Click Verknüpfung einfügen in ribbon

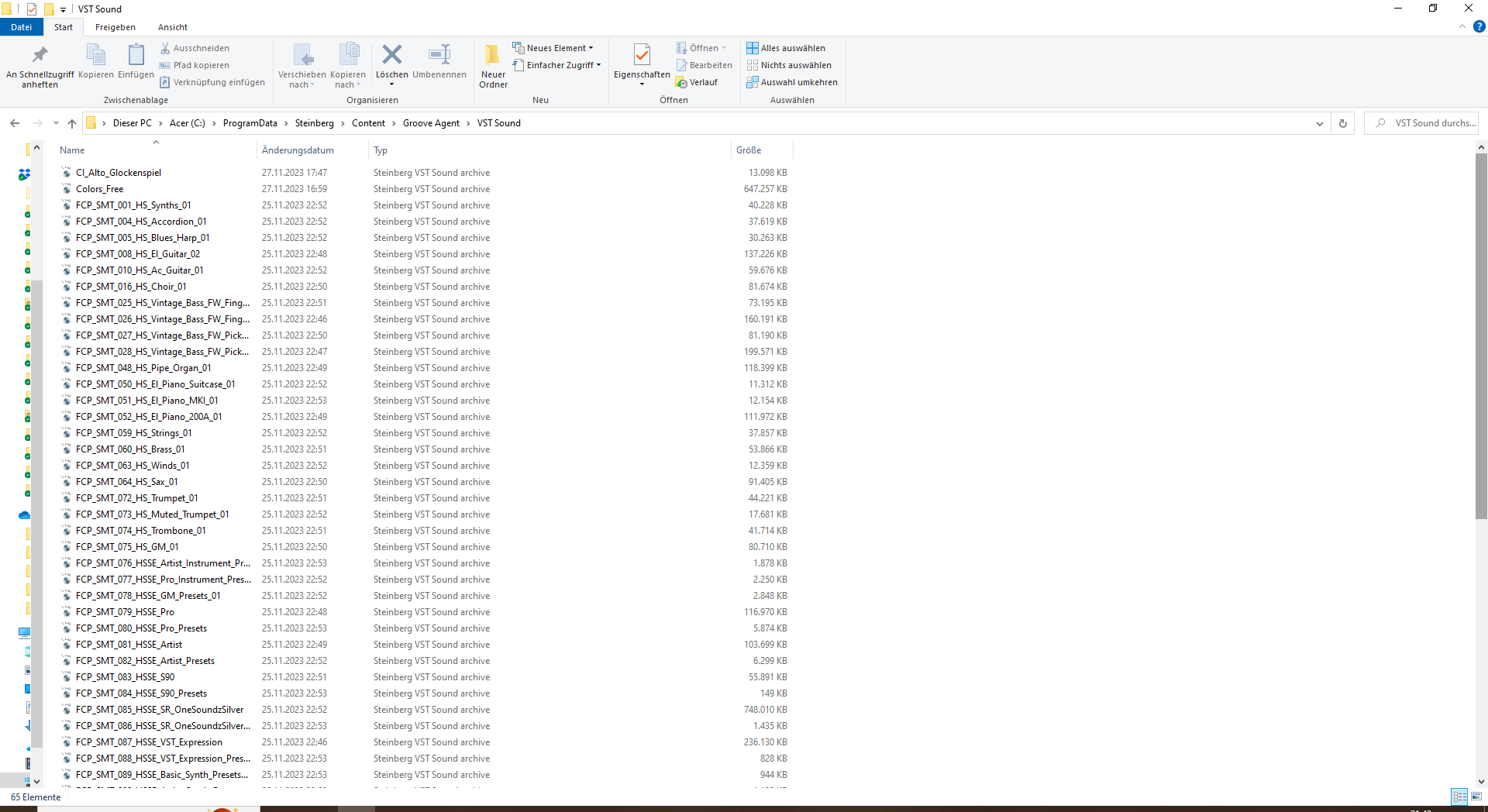[212, 82]
